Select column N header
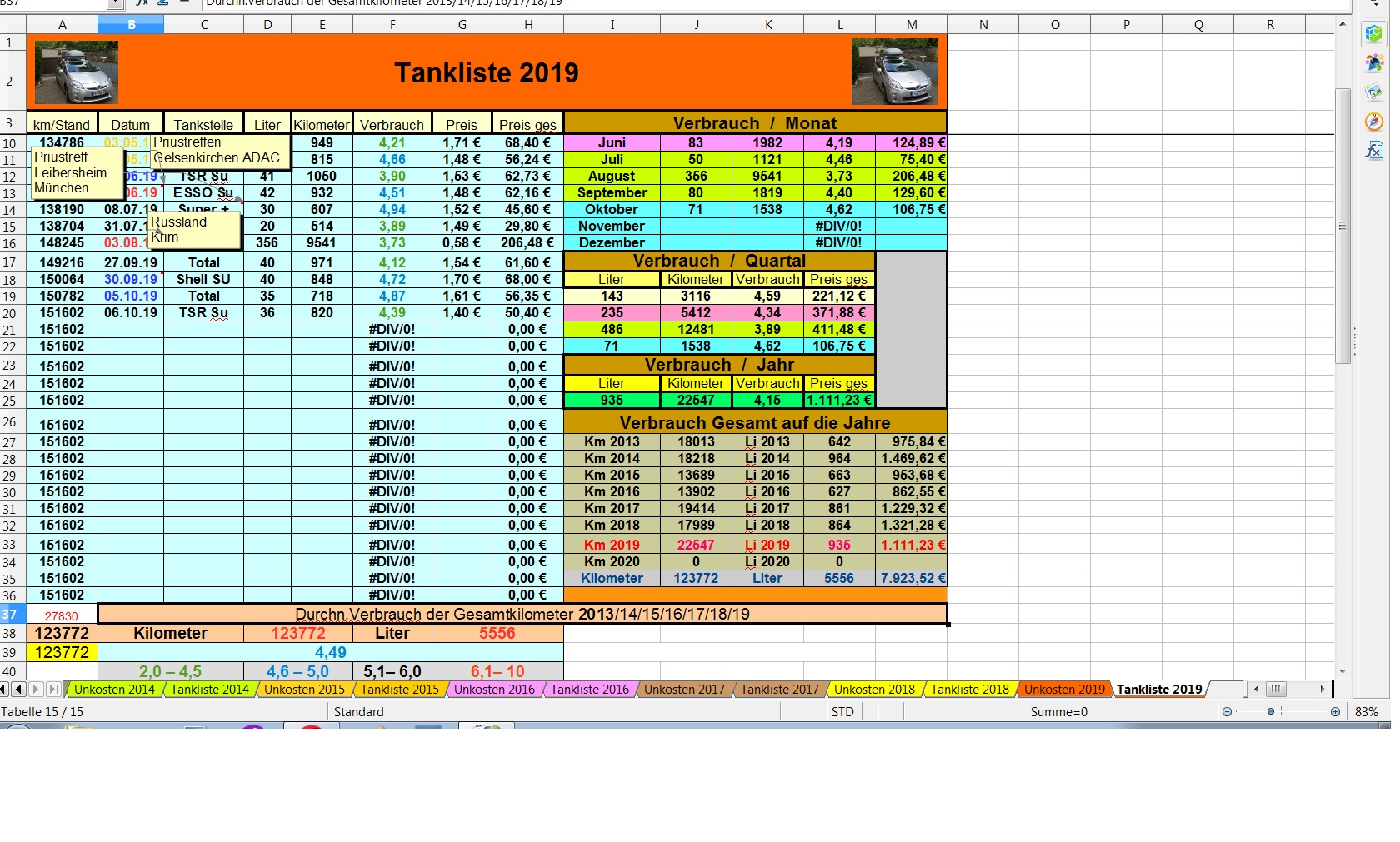The image size is (1400, 842). pos(983,25)
